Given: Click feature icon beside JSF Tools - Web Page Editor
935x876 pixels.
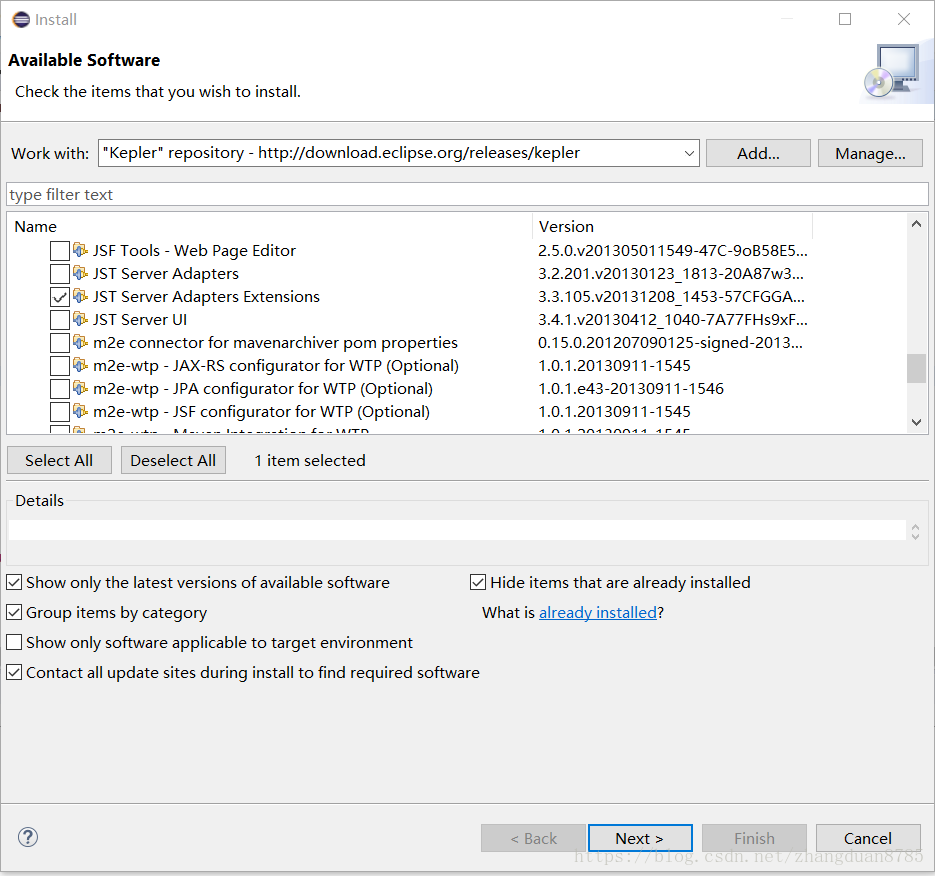Looking at the screenshot, I should [80, 250].
